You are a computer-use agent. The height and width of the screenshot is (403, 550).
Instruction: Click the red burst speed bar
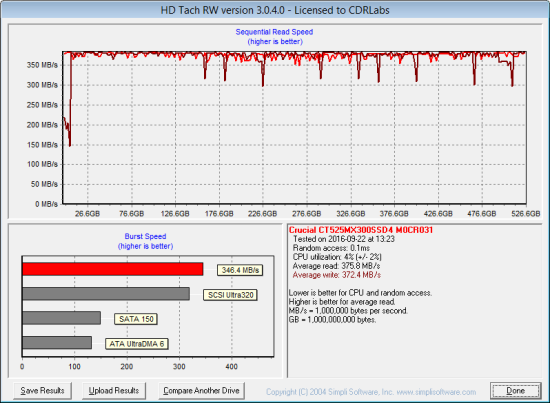pyautogui.click(x=113, y=269)
